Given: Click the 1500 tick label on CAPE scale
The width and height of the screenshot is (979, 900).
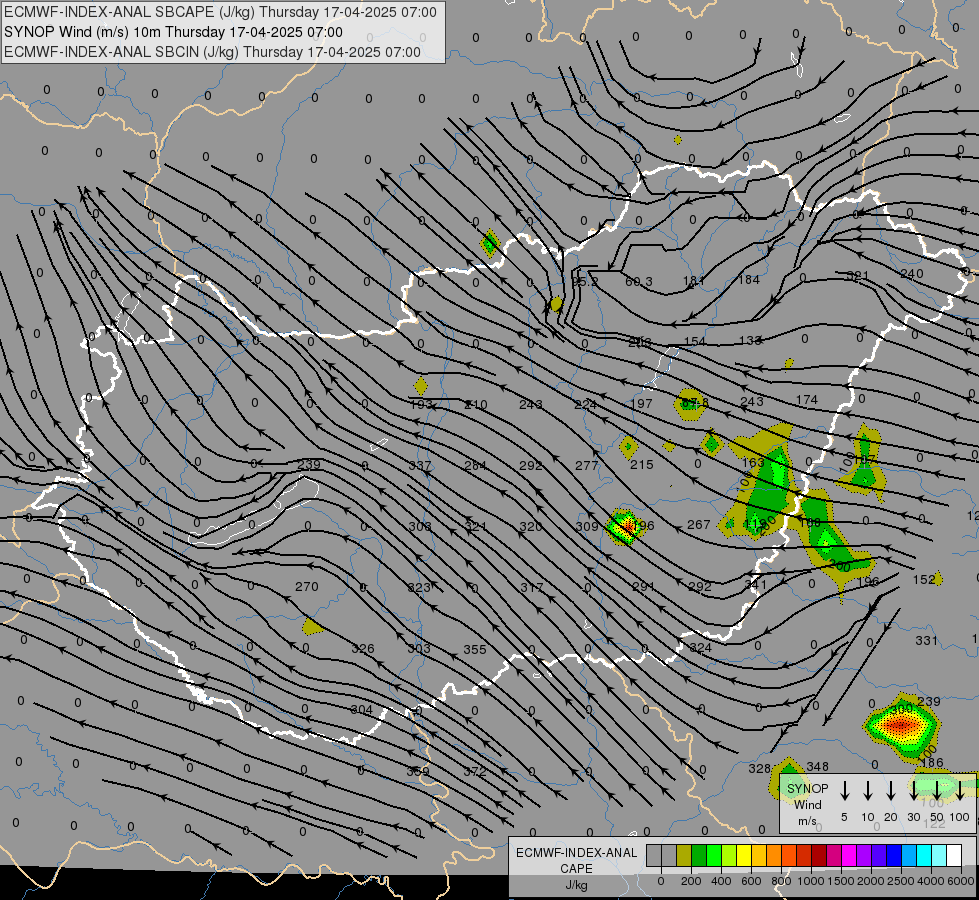Looking at the screenshot, I should [x=841, y=881].
